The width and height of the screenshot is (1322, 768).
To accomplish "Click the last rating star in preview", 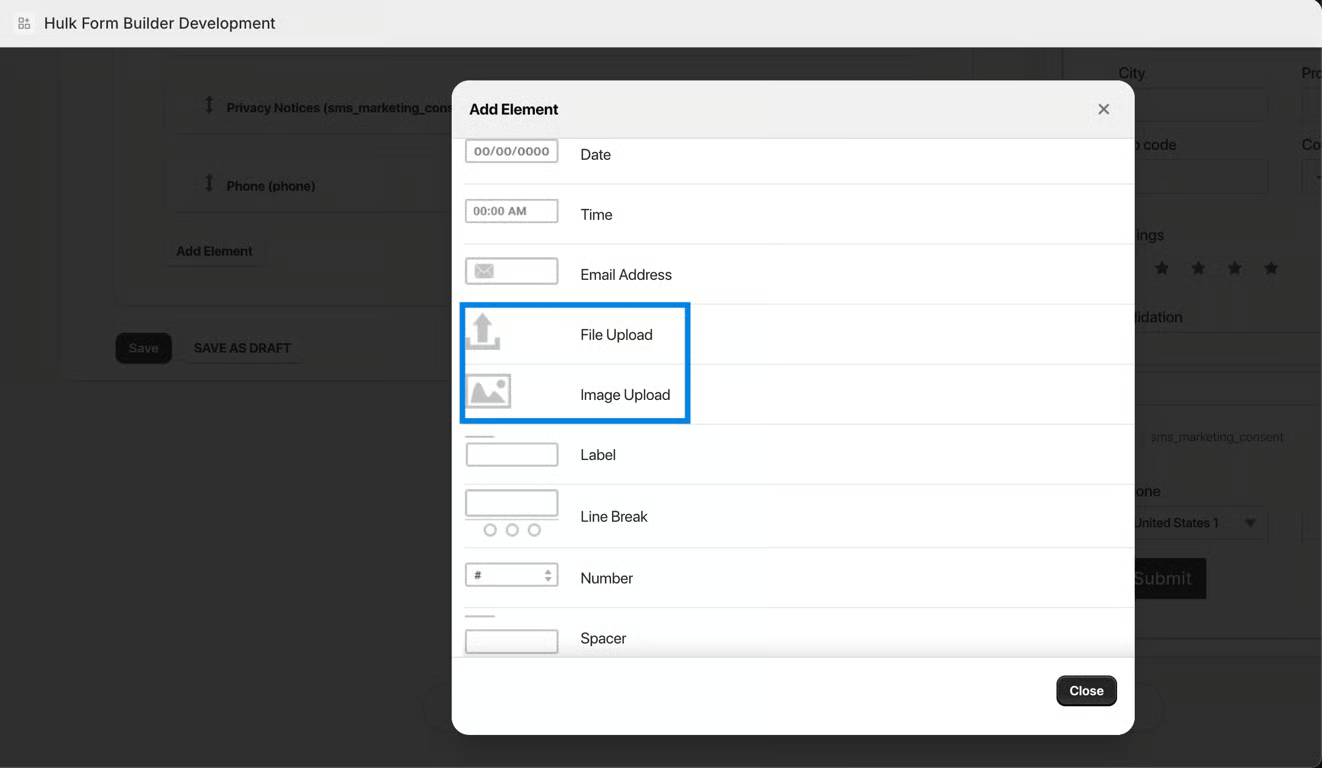I will (1271, 268).
